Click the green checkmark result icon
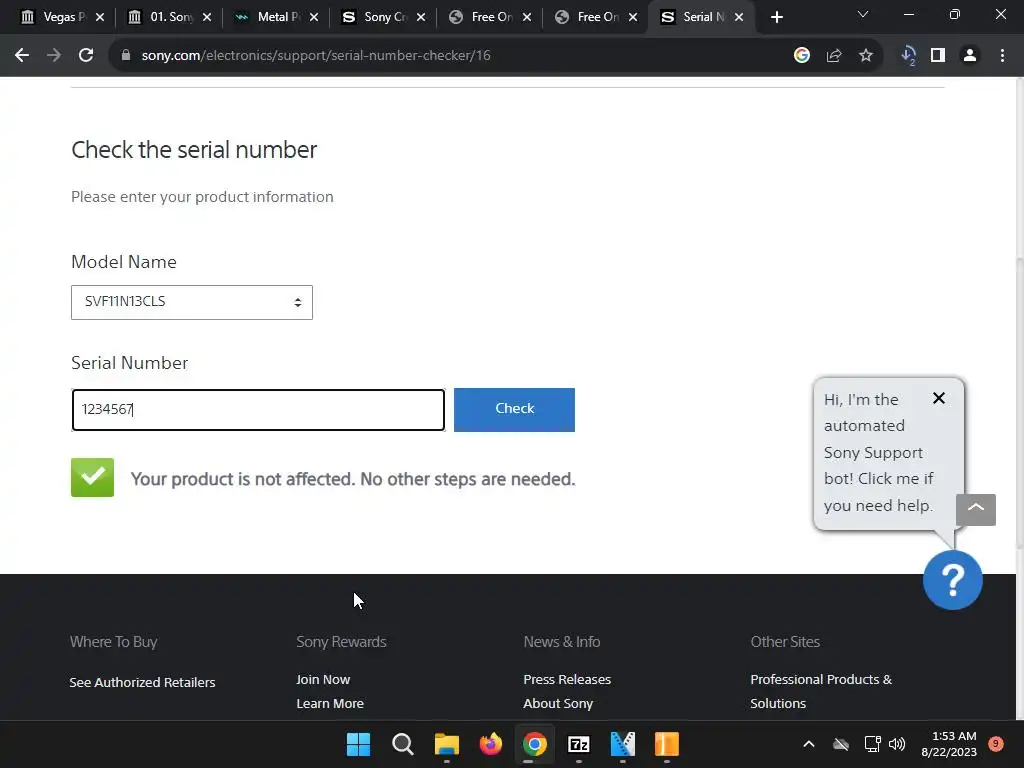Screen dimensions: 1024x768 click(x=93, y=477)
